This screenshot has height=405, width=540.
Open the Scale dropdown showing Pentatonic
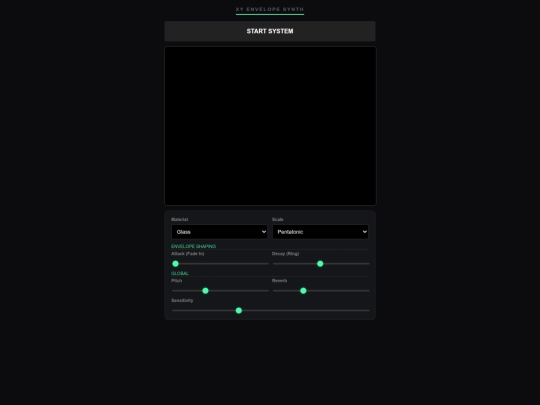point(320,232)
